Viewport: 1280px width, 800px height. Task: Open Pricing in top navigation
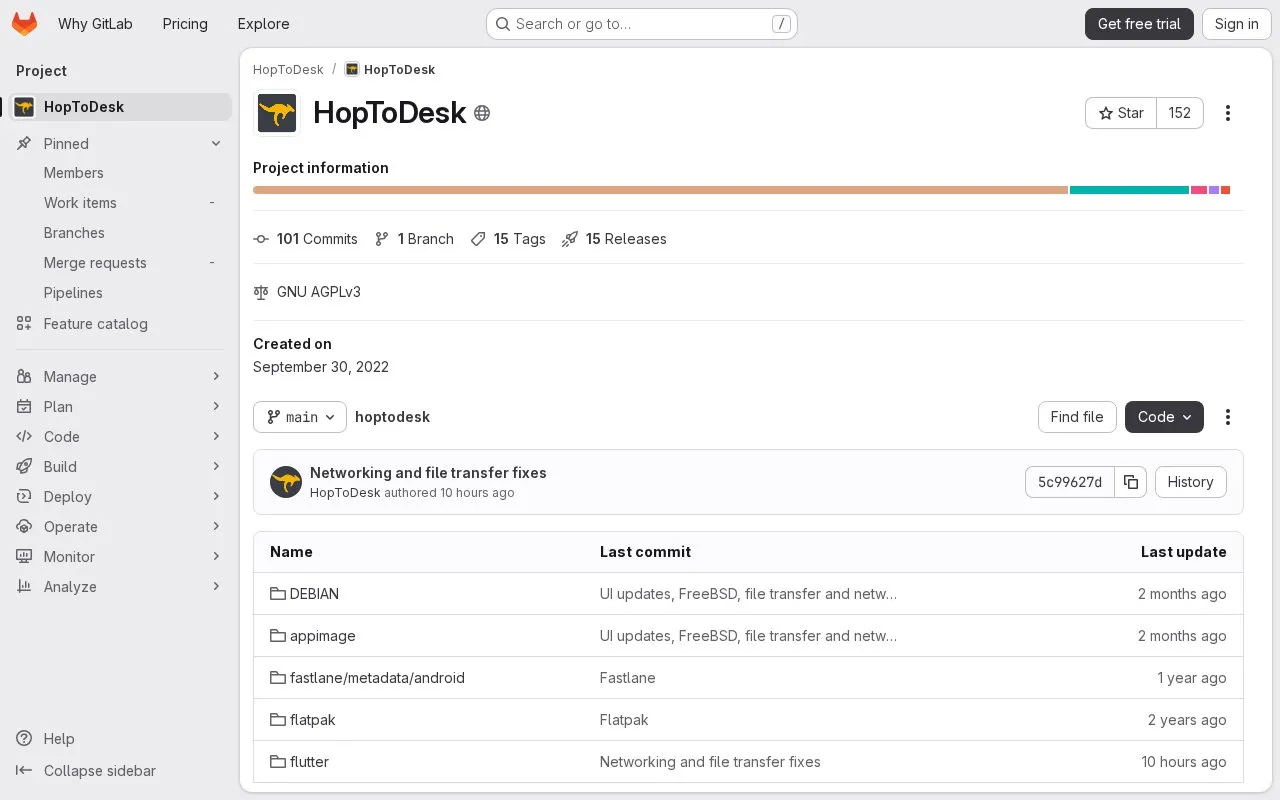point(185,24)
